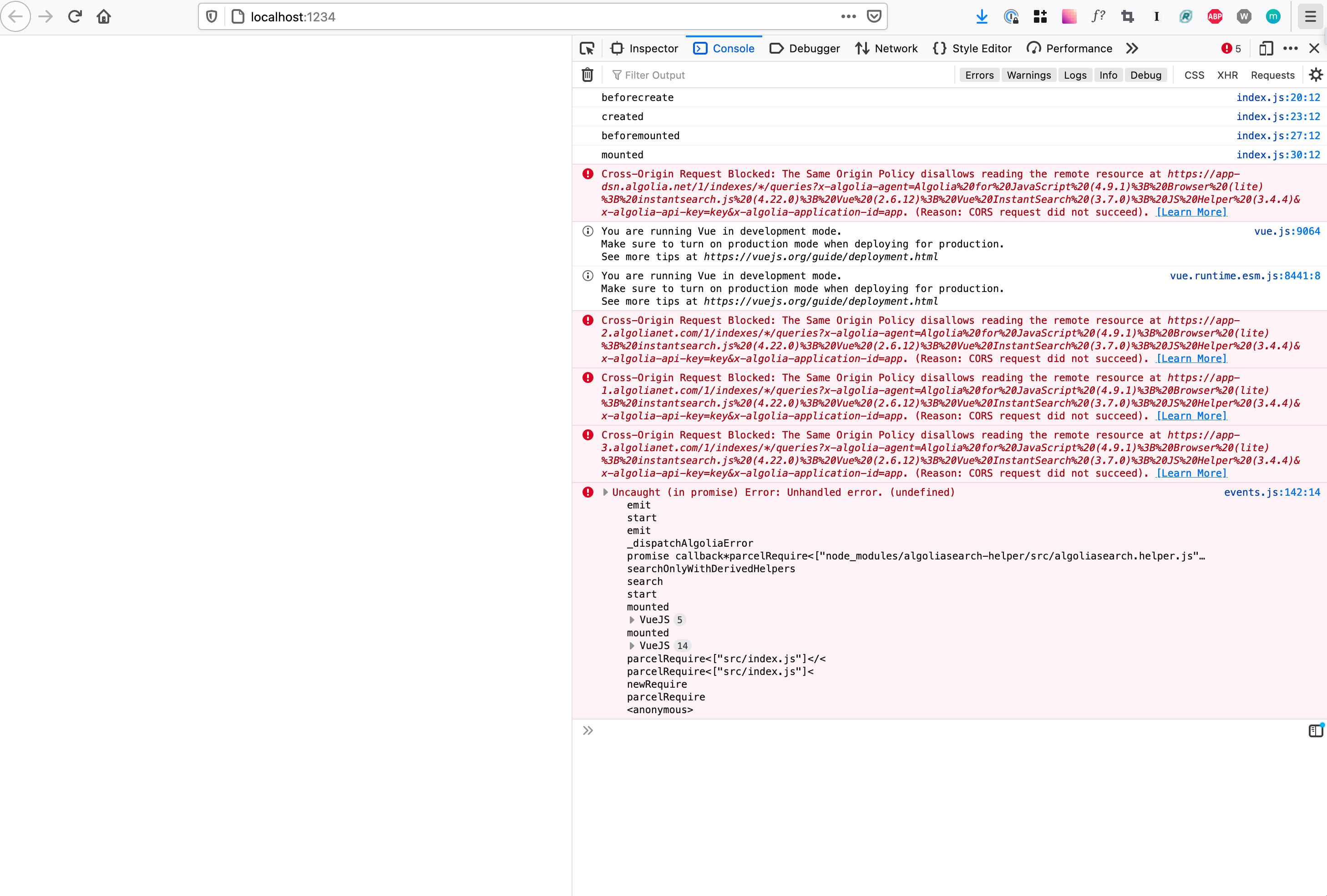Activate the element picker in devtools

tap(587, 49)
